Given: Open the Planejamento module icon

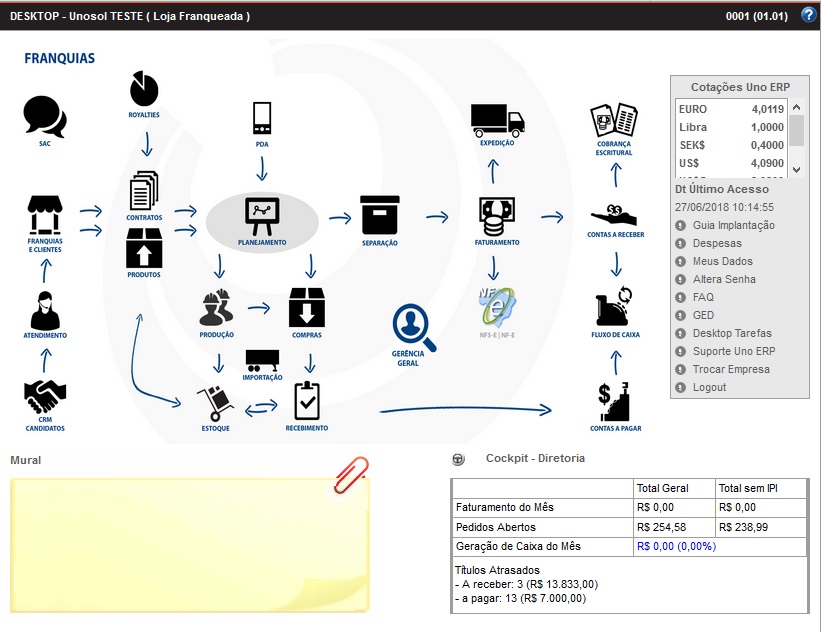Looking at the screenshot, I should coord(262,216).
